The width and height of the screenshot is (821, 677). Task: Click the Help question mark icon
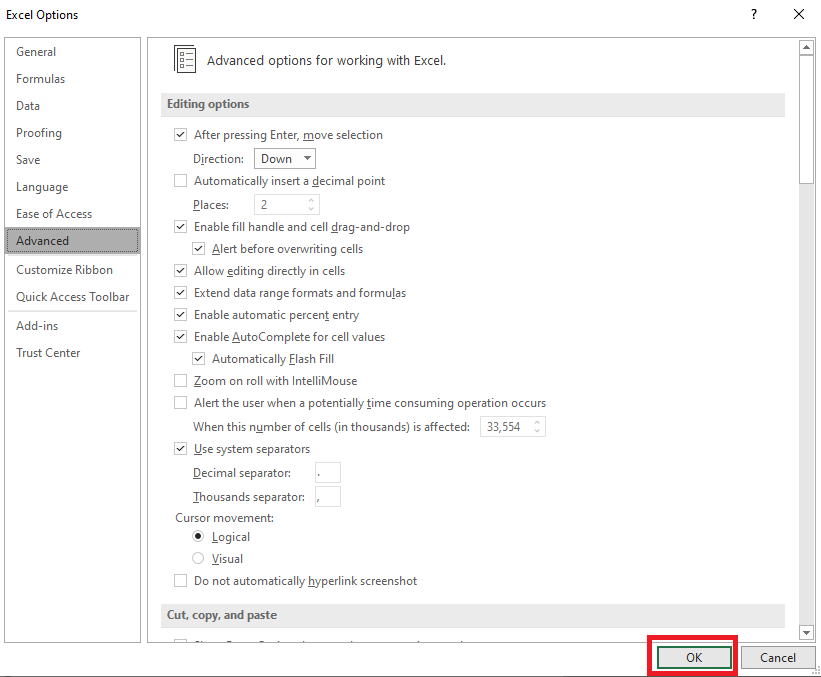pyautogui.click(x=753, y=14)
